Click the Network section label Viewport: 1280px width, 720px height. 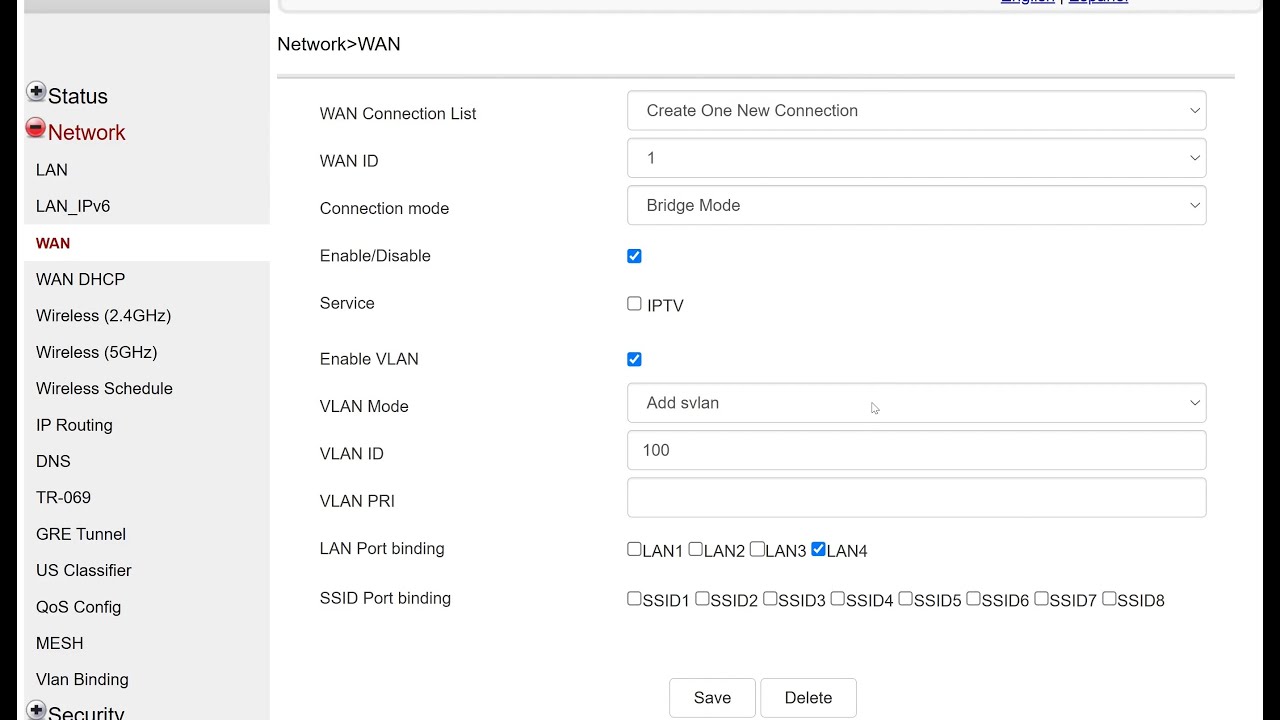pos(87,132)
